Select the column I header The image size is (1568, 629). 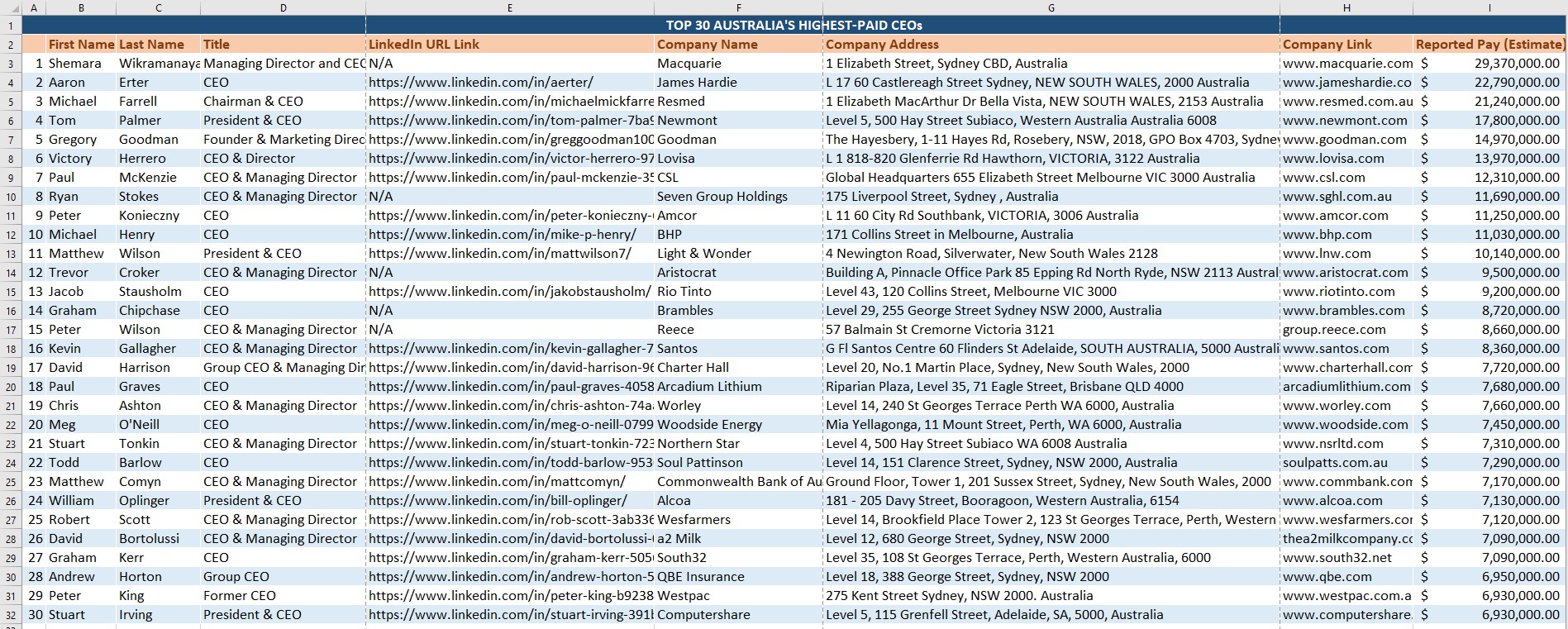1489,7
